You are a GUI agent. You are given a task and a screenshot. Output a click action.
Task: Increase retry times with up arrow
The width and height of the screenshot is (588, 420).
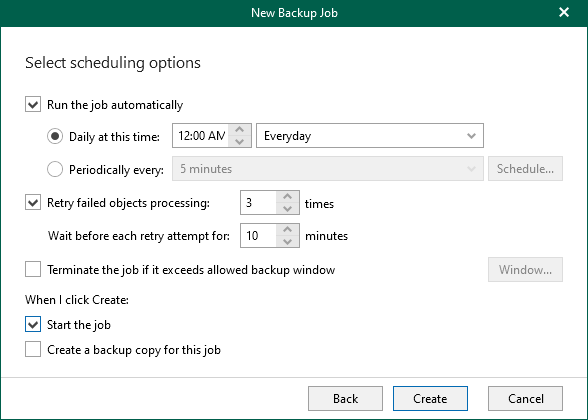coord(288,197)
